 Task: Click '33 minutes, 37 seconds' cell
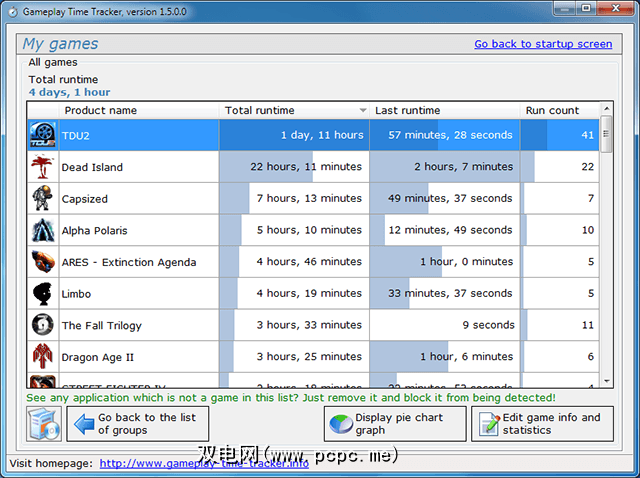pos(444,293)
